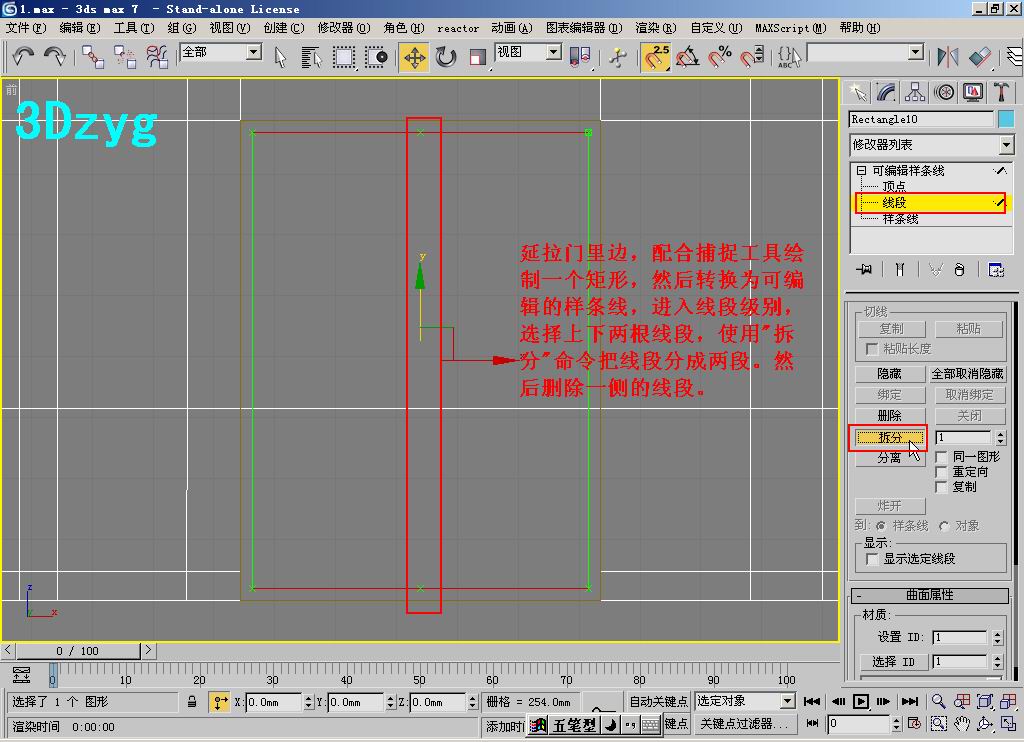Enable the 同一图形 checkbox

[941, 457]
